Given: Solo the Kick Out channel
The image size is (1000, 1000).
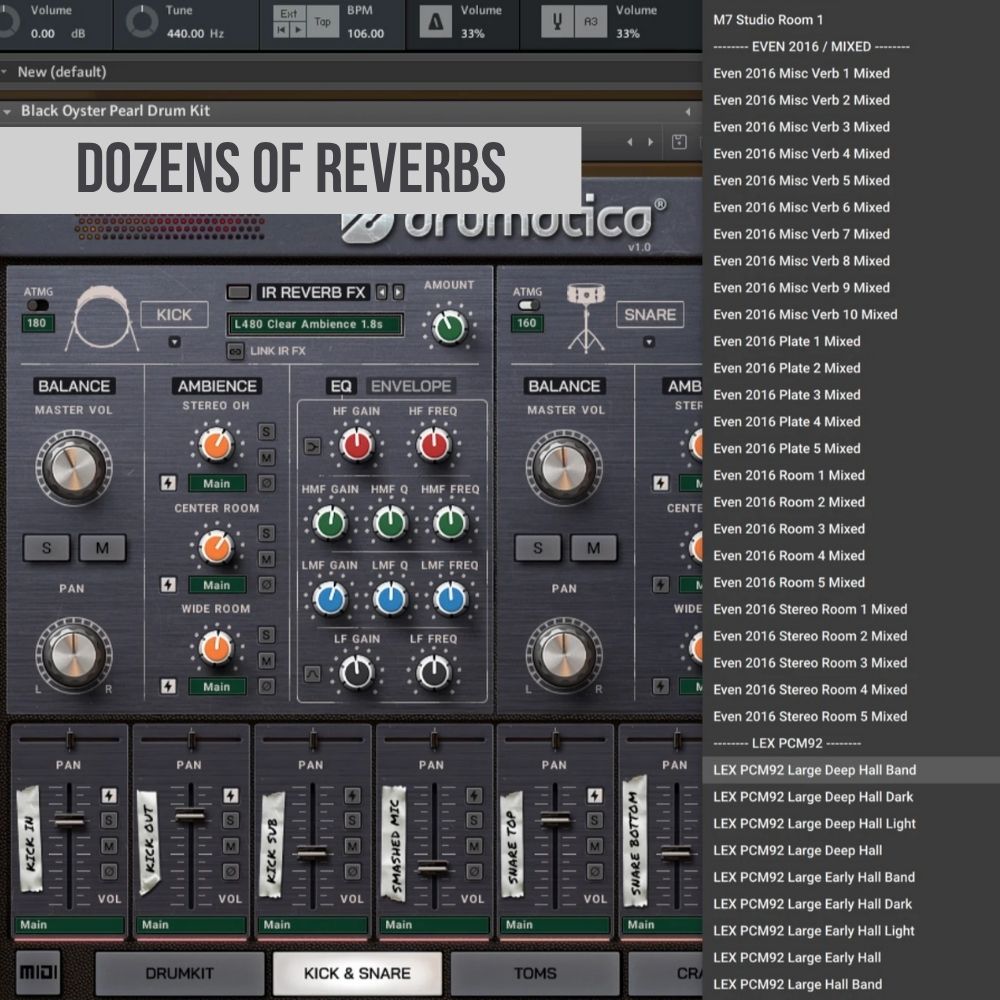Looking at the screenshot, I should click(231, 820).
